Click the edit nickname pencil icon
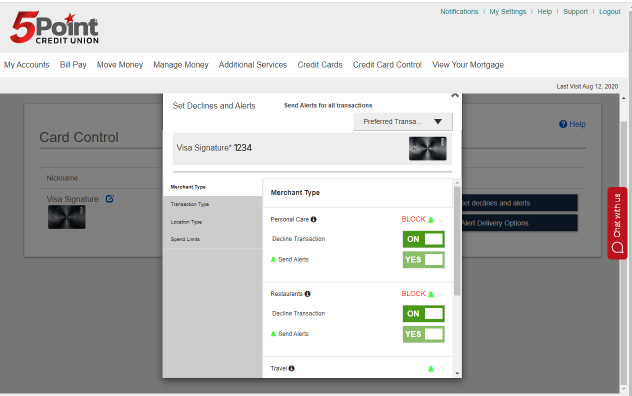This screenshot has height=396, width=632. [x=110, y=198]
